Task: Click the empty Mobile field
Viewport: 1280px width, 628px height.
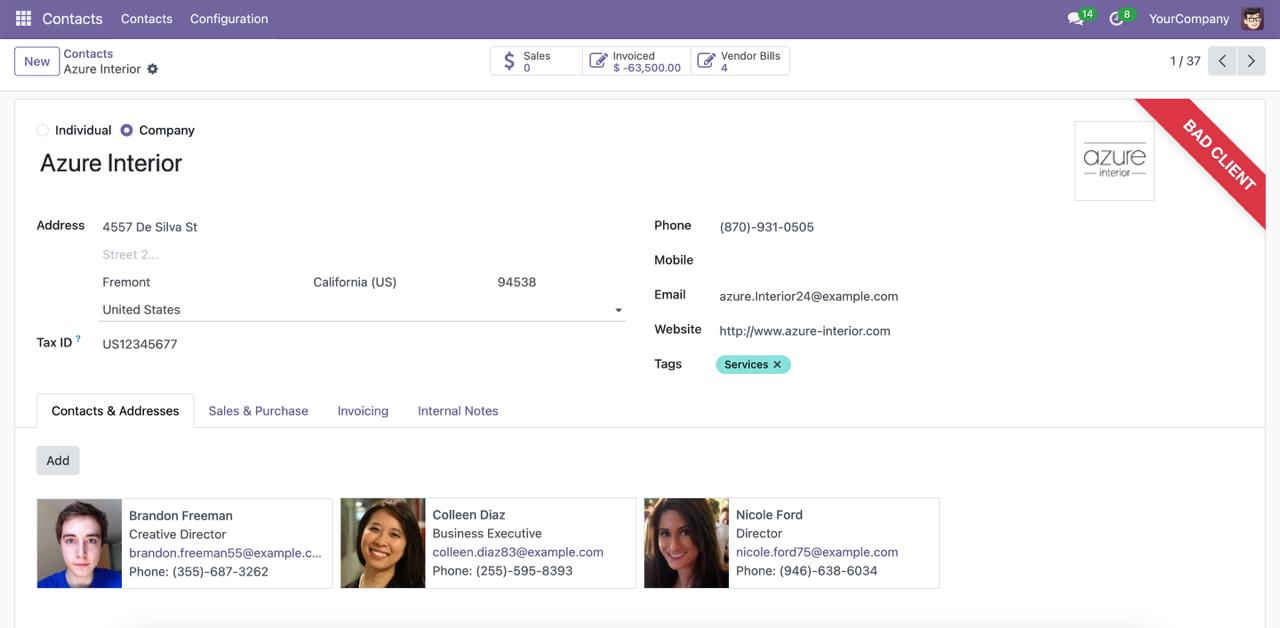Action: (980, 260)
